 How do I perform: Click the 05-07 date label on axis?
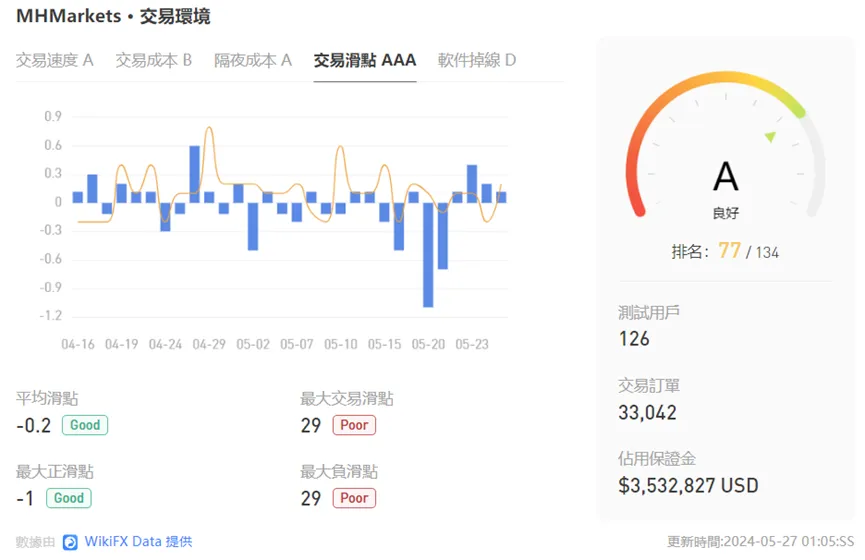[x=297, y=344]
